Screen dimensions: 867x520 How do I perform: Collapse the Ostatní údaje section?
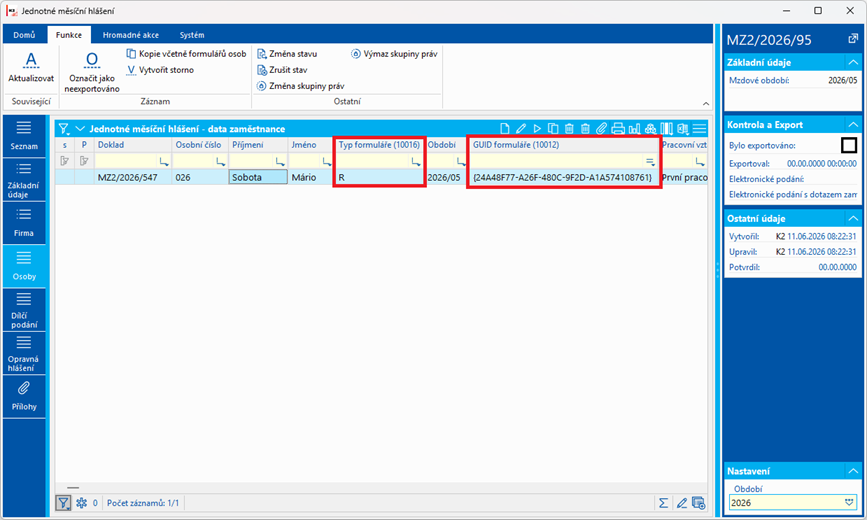pyautogui.click(x=853, y=218)
